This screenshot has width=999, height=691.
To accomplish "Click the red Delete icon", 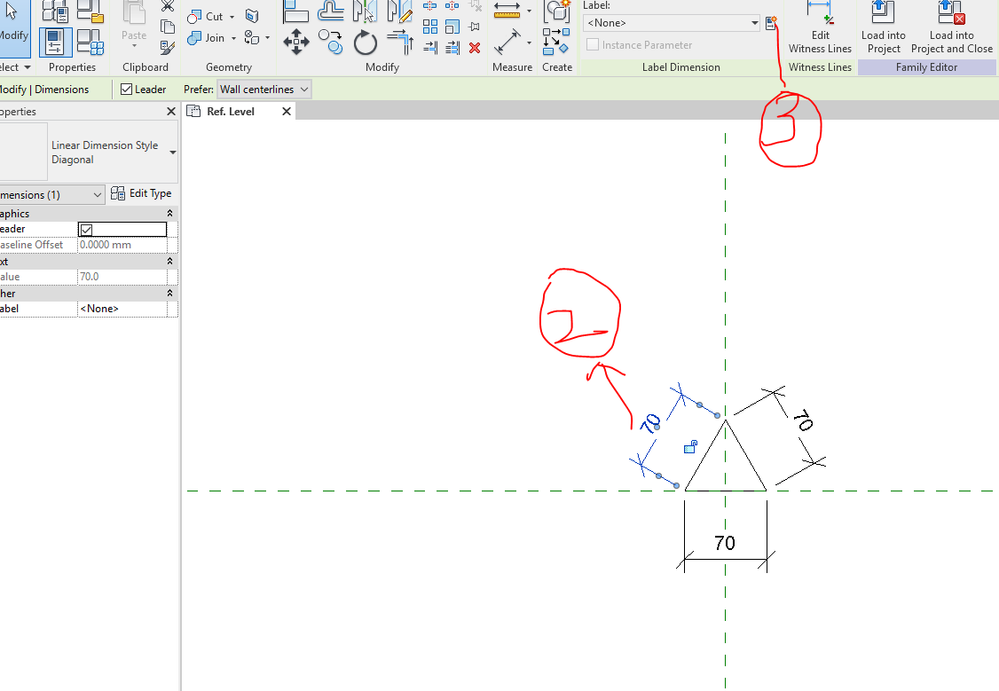I will (x=474, y=48).
